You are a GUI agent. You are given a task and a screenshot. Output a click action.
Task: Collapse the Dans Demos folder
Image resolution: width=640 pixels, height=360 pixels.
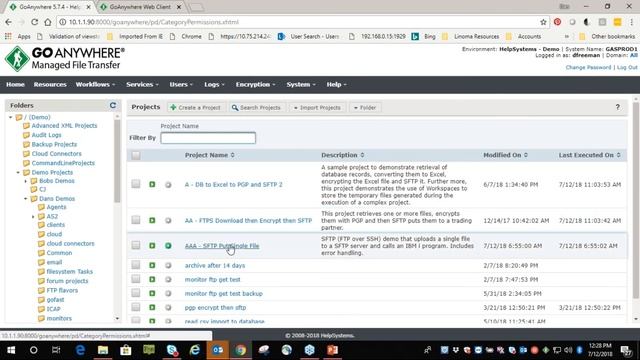tap(26, 199)
